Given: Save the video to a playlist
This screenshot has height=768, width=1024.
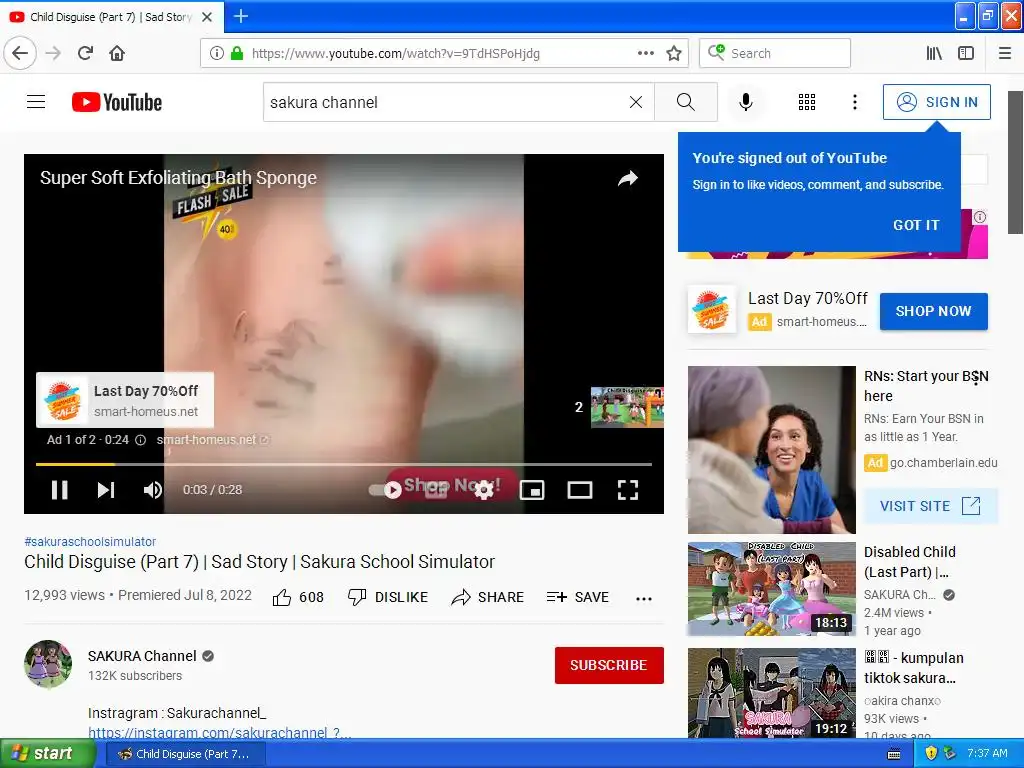Looking at the screenshot, I should (577, 597).
